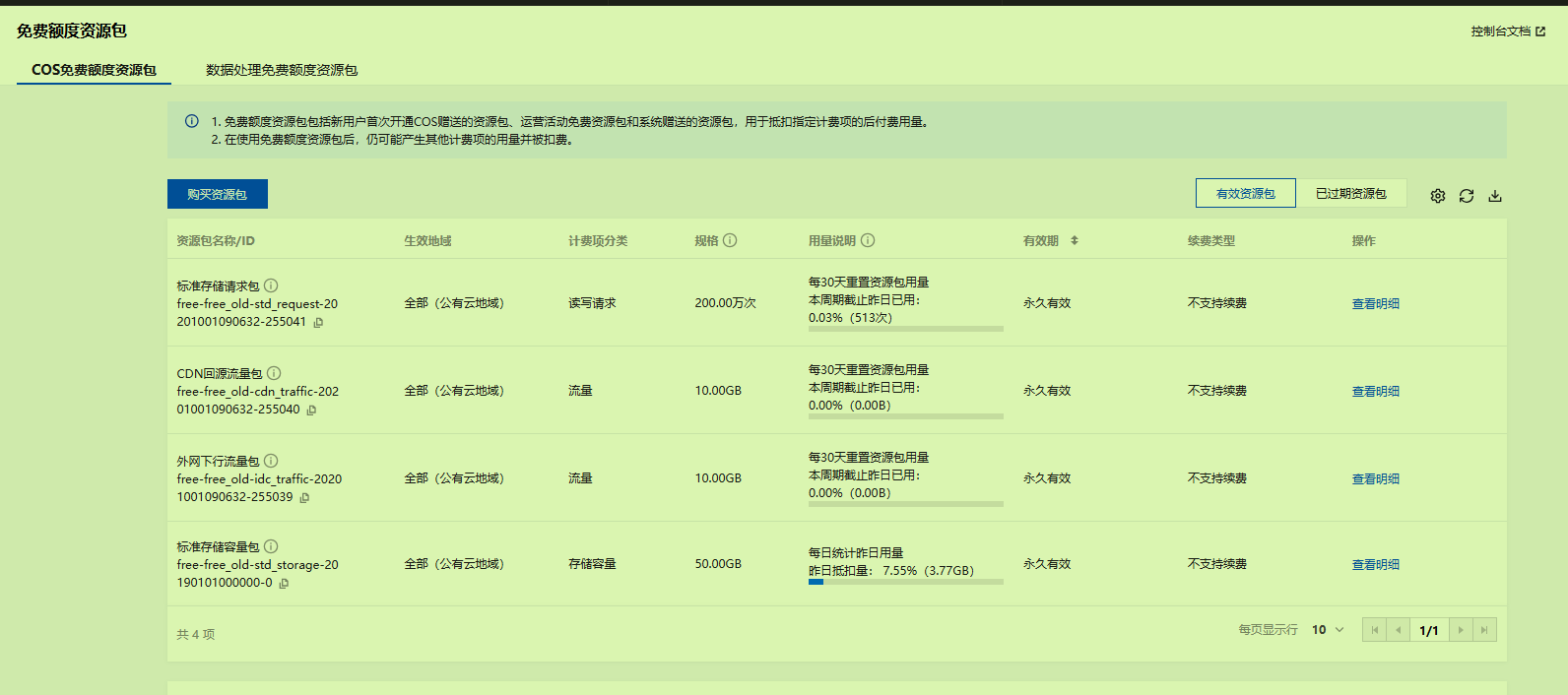Viewport: 1568px width, 695px height.
Task: Click 资源包名称/ID column header
Action: (x=216, y=240)
